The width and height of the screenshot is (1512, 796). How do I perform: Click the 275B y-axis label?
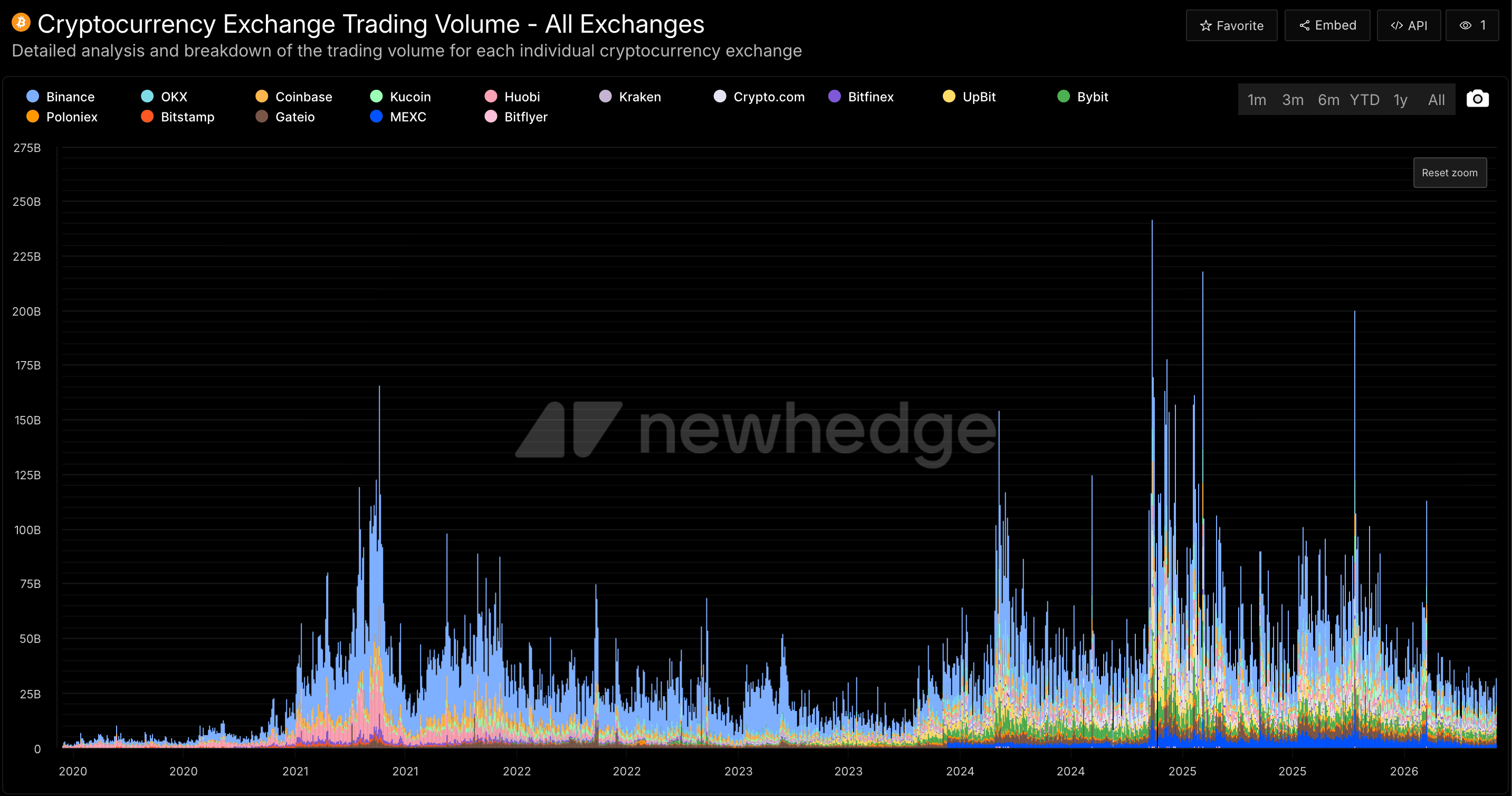coord(27,148)
